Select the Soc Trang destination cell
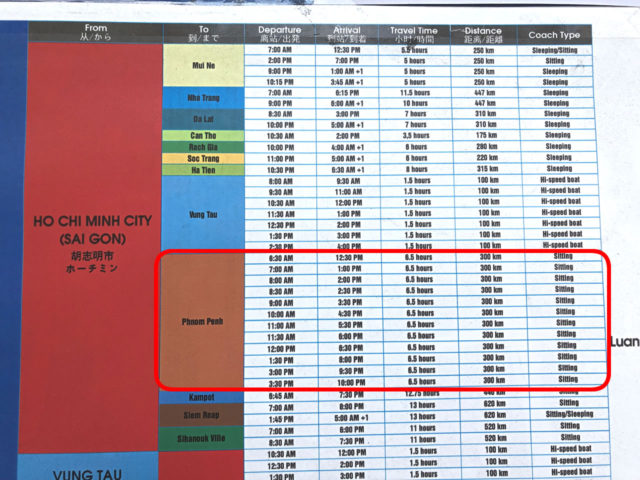The image size is (640, 480). click(x=204, y=158)
